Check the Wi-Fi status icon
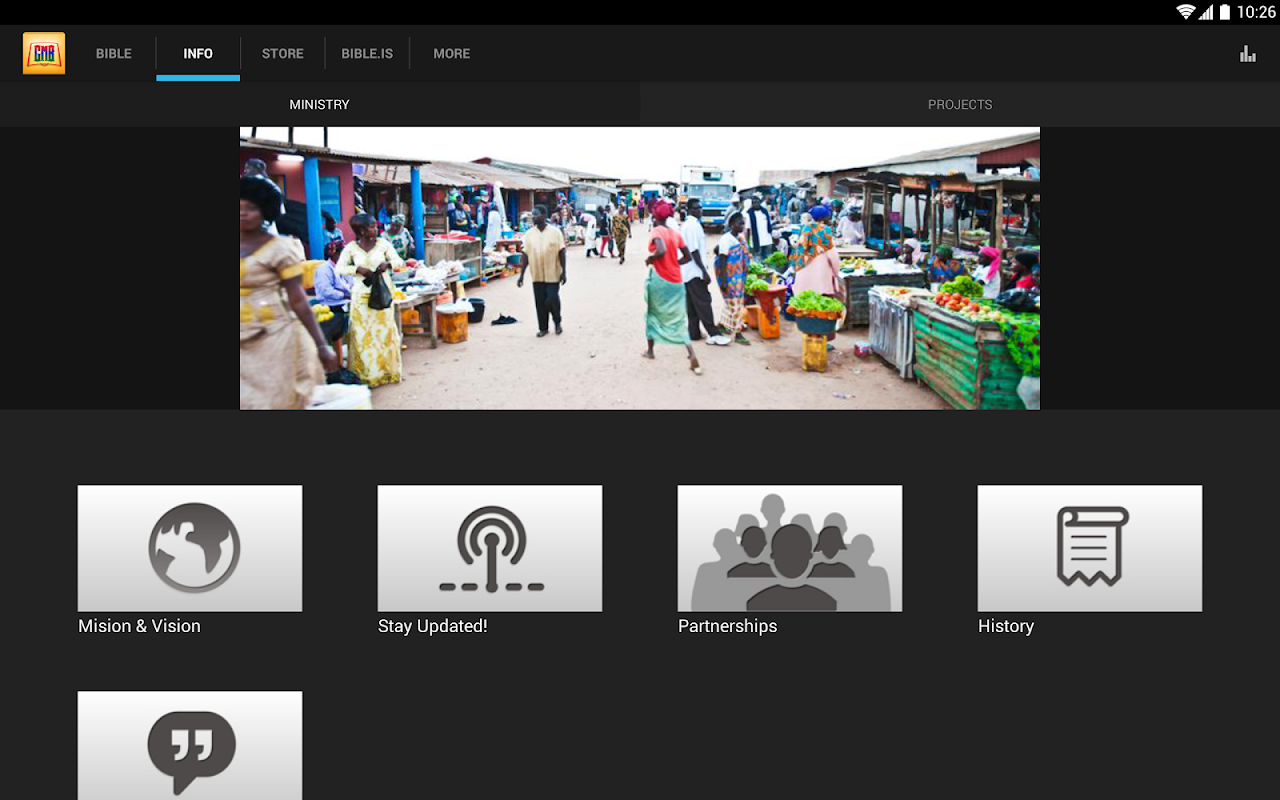Image resolution: width=1280 pixels, height=800 pixels. point(1186,12)
